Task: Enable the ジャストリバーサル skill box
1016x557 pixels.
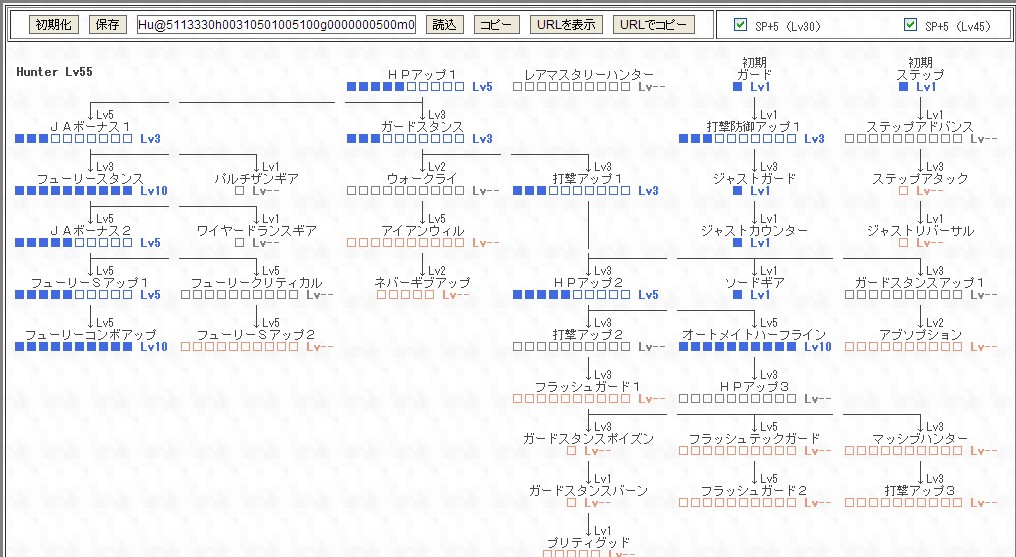Action: [903, 243]
